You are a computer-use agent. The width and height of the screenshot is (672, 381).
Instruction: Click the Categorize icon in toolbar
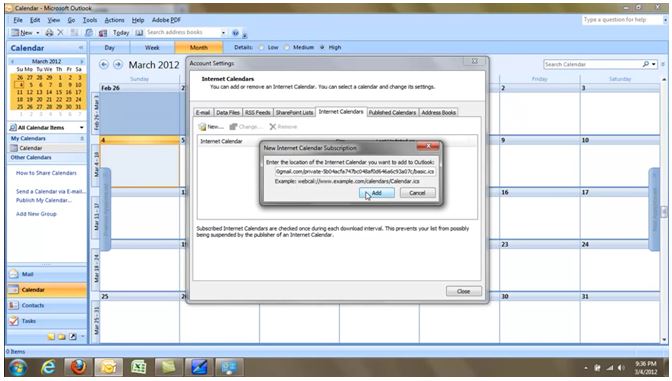[75, 33]
